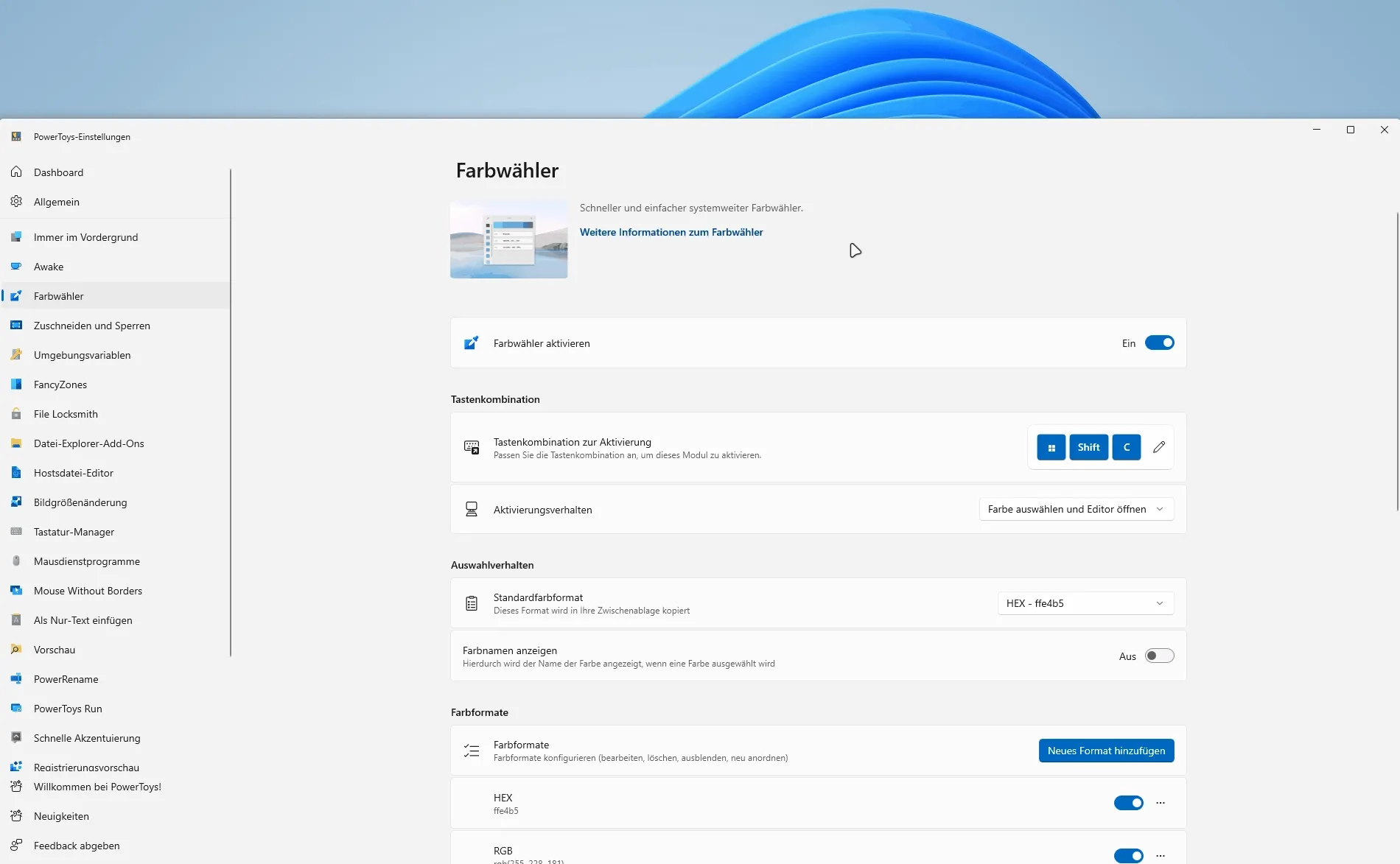Enable the Farbnamen anzeigen toggle
The width and height of the screenshot is (1400, 864).
pyautogui.click(x=1159, y=656)
